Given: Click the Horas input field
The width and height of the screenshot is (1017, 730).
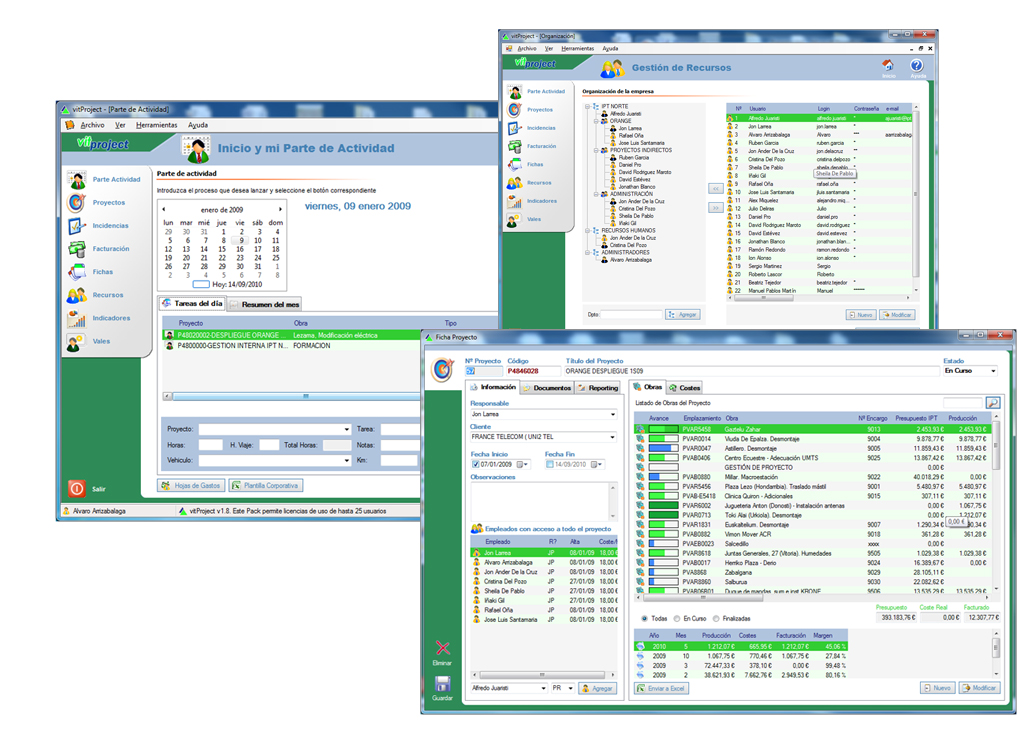Looking at the screenshot, I should 210,445.
